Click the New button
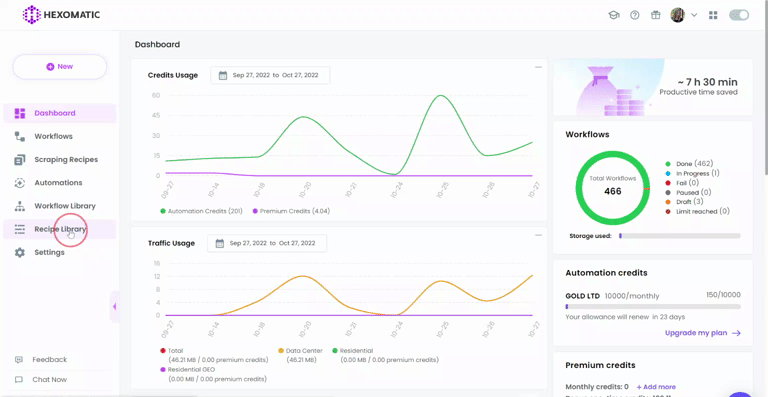The height and width of the screenshot is (397, 768). pyautogui.click(x=60, y=67)
